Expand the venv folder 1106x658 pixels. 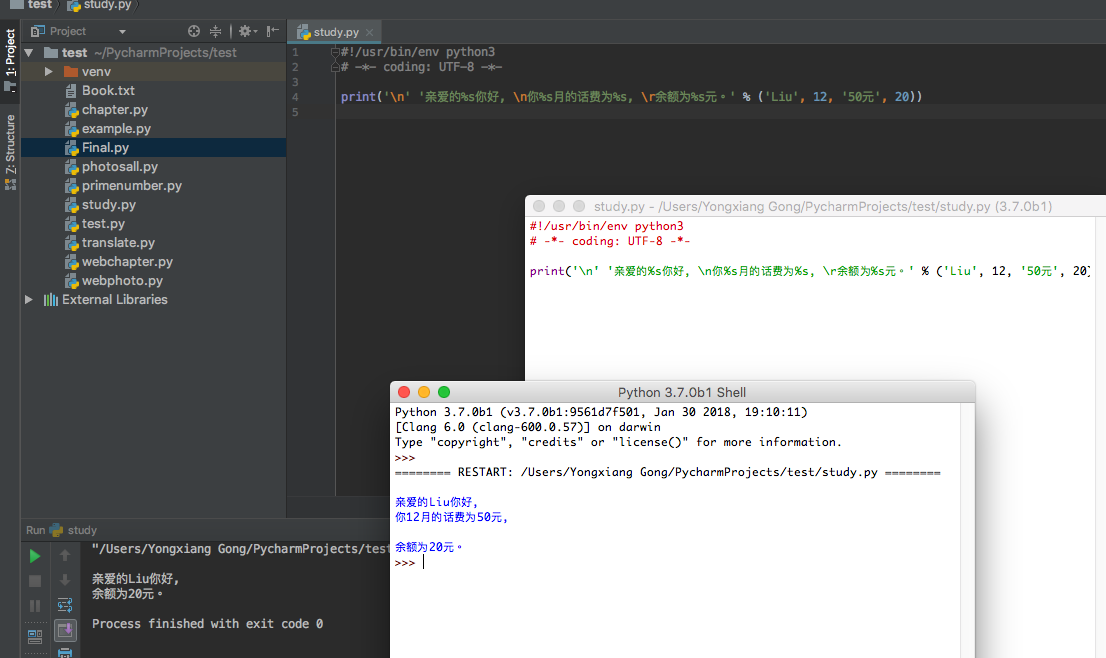tap(49, 71)
